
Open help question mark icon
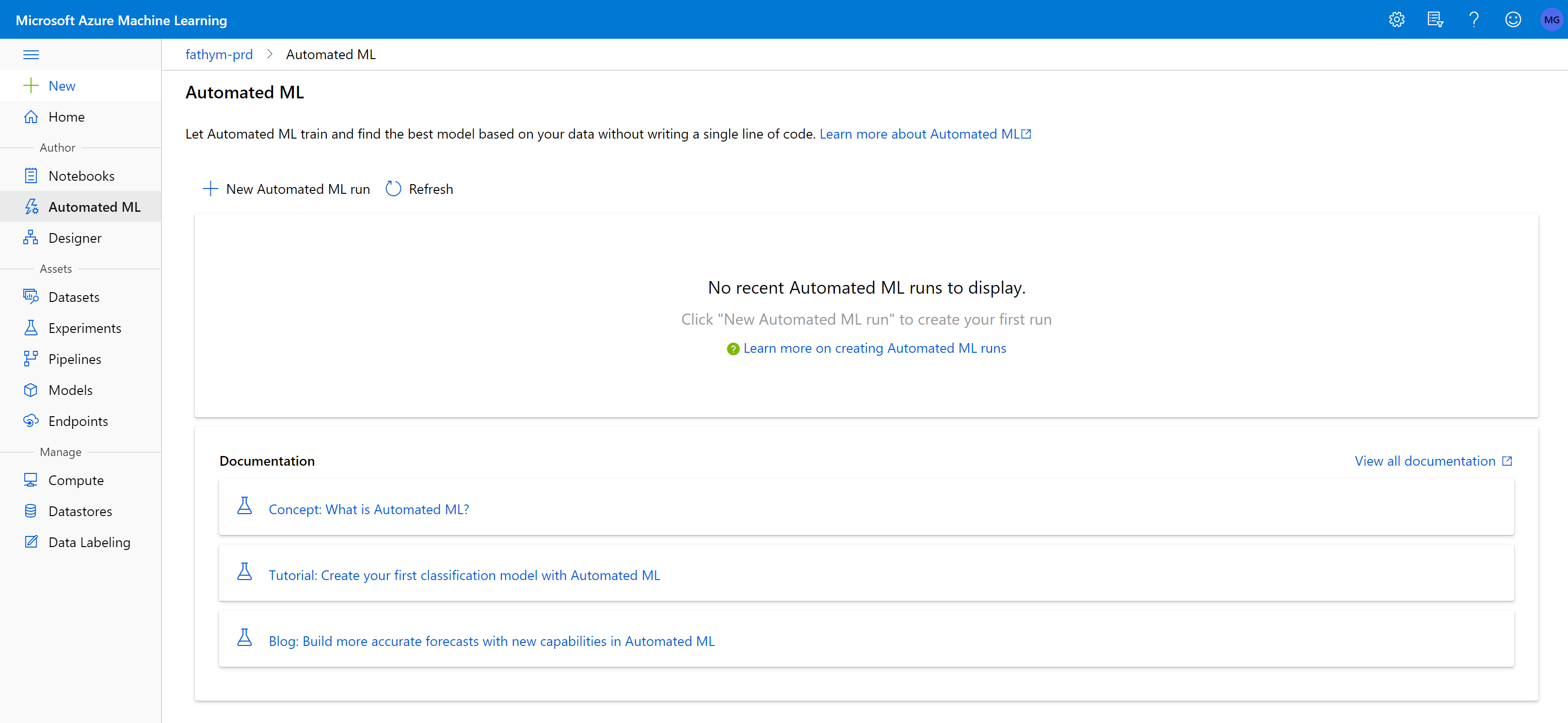[x=1473, y=19]
